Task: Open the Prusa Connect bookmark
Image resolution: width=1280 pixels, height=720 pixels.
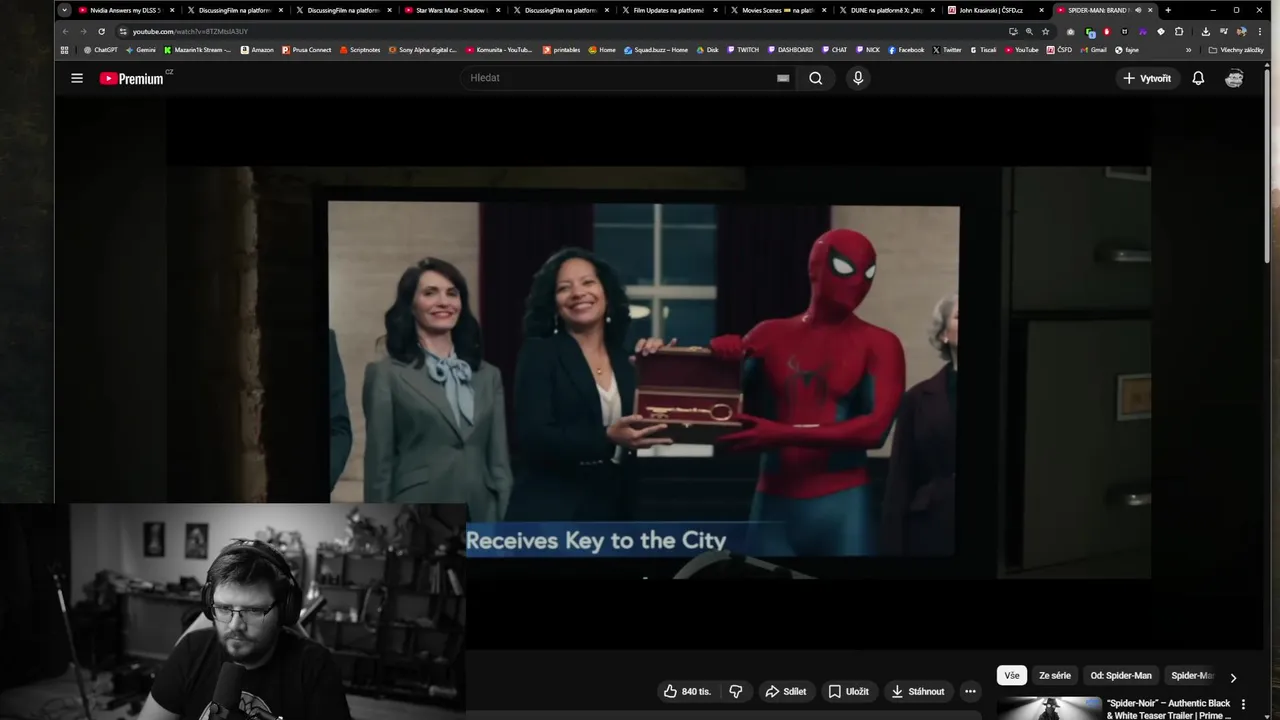Action: [x=306, y=50]
